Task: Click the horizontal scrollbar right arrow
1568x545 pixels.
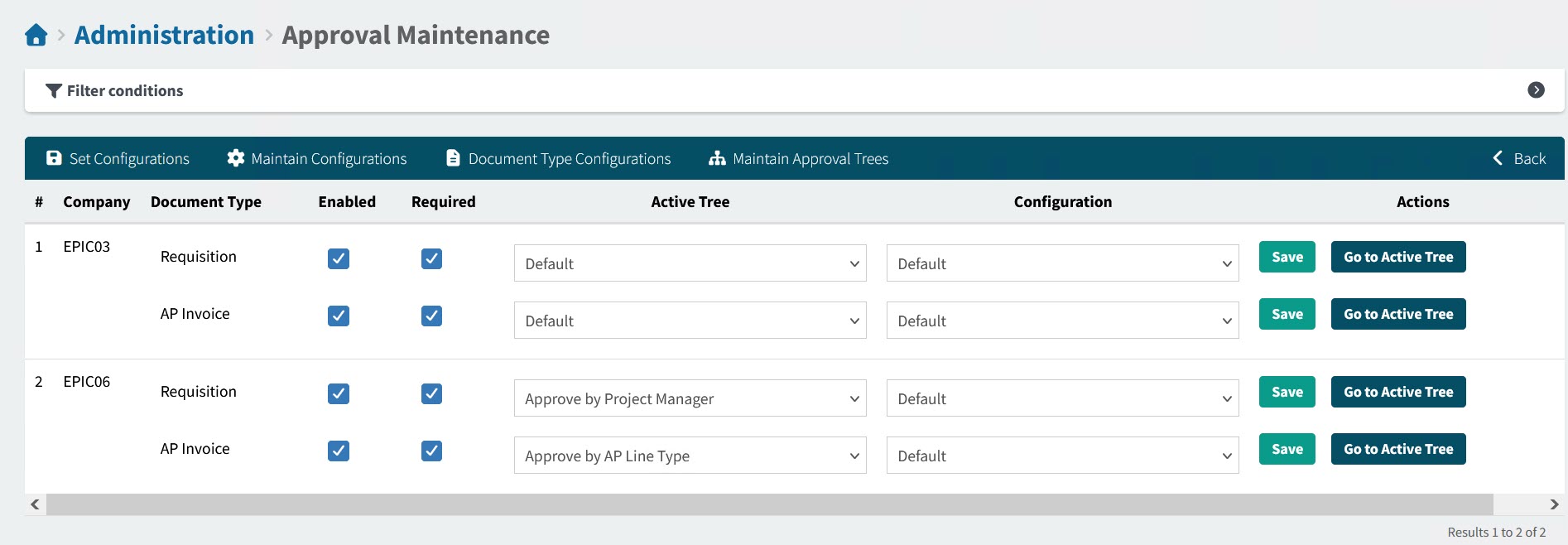Action: click(1554, 504)
